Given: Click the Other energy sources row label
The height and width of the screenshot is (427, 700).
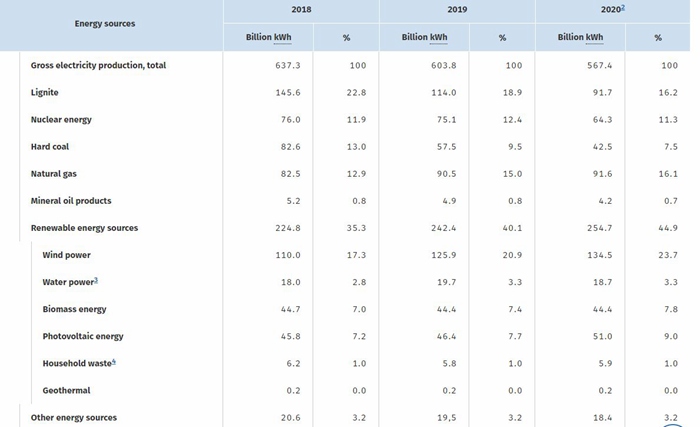Looking at the screenshot, I should (74, 418).
